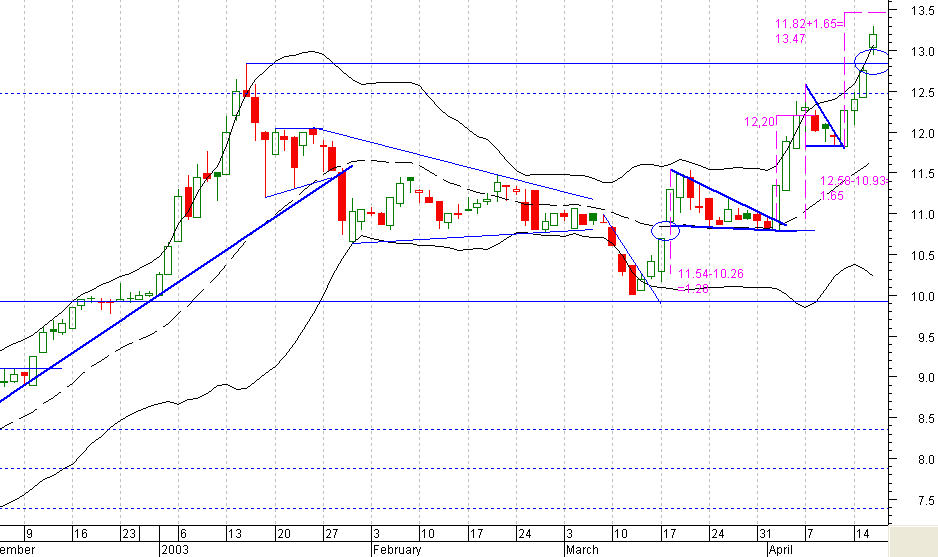Select the date label 27 on time axis

331,534
